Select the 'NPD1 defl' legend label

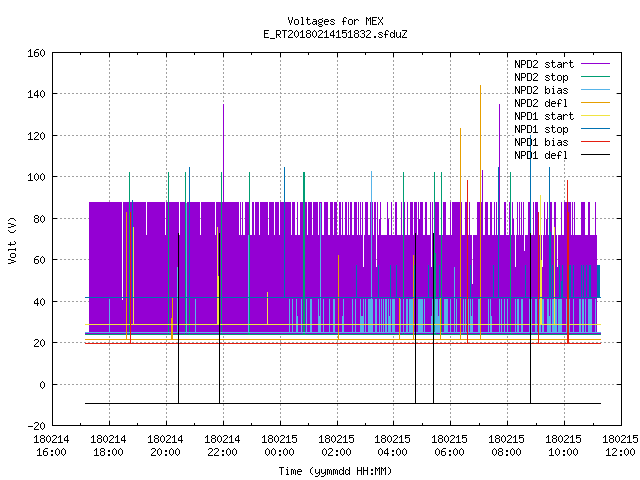tap(541, 156)
